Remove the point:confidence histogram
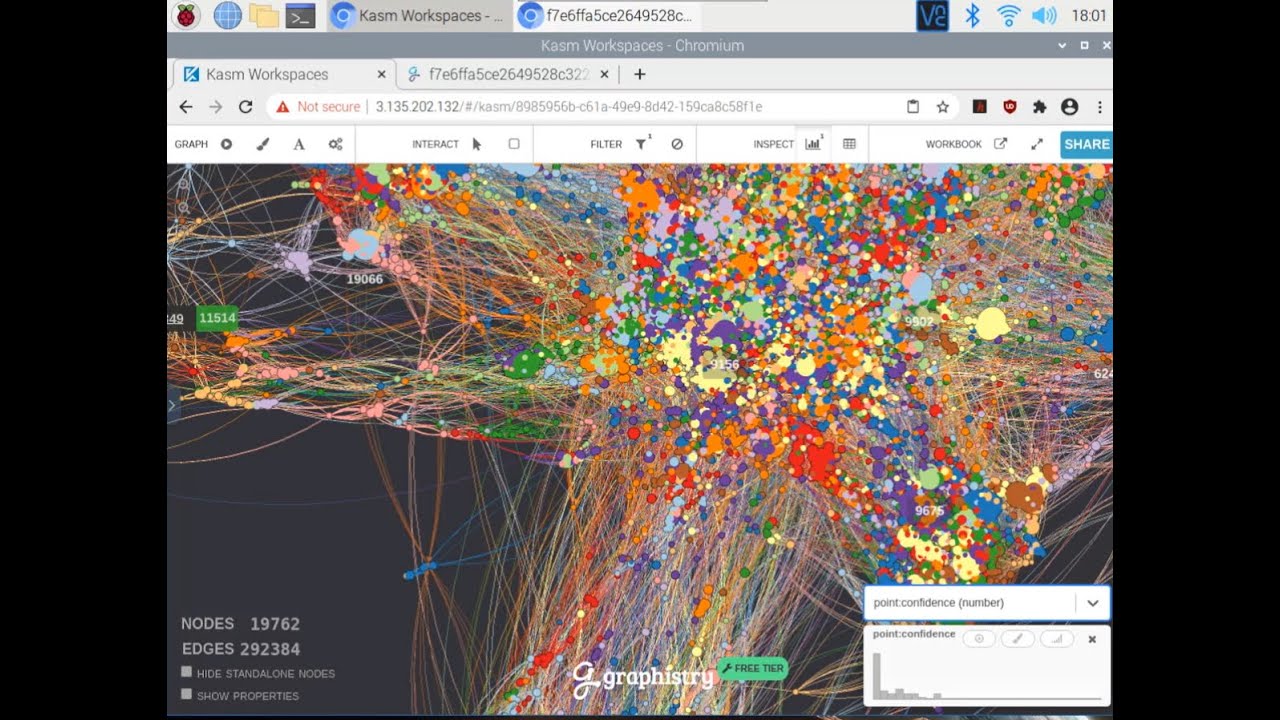1280x720 pixels. 1092,639
